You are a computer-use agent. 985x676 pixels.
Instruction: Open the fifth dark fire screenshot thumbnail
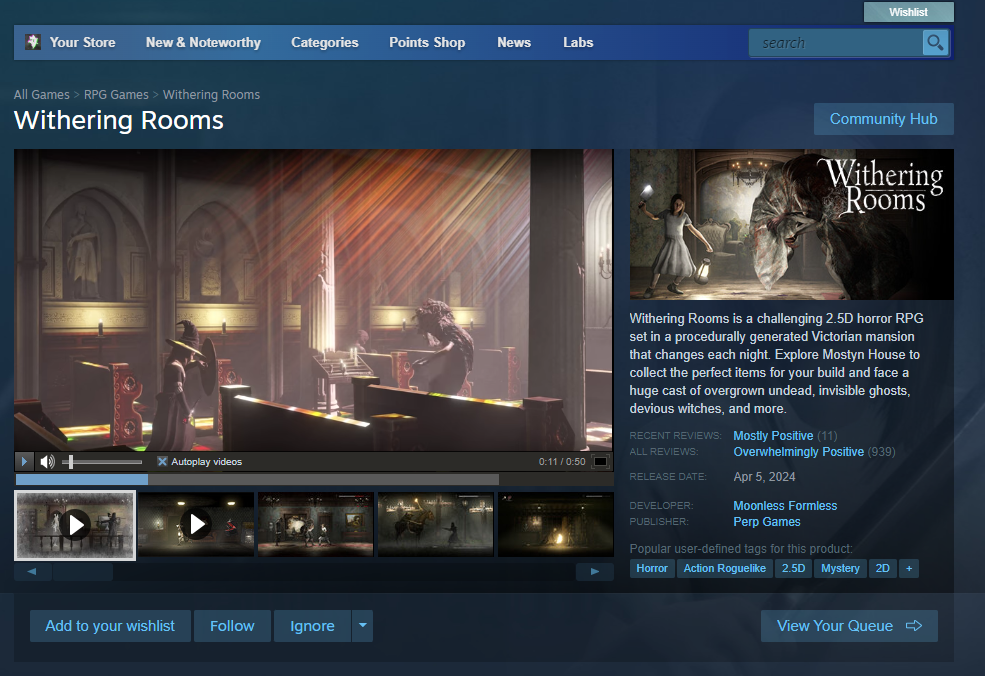coord(555,525)
